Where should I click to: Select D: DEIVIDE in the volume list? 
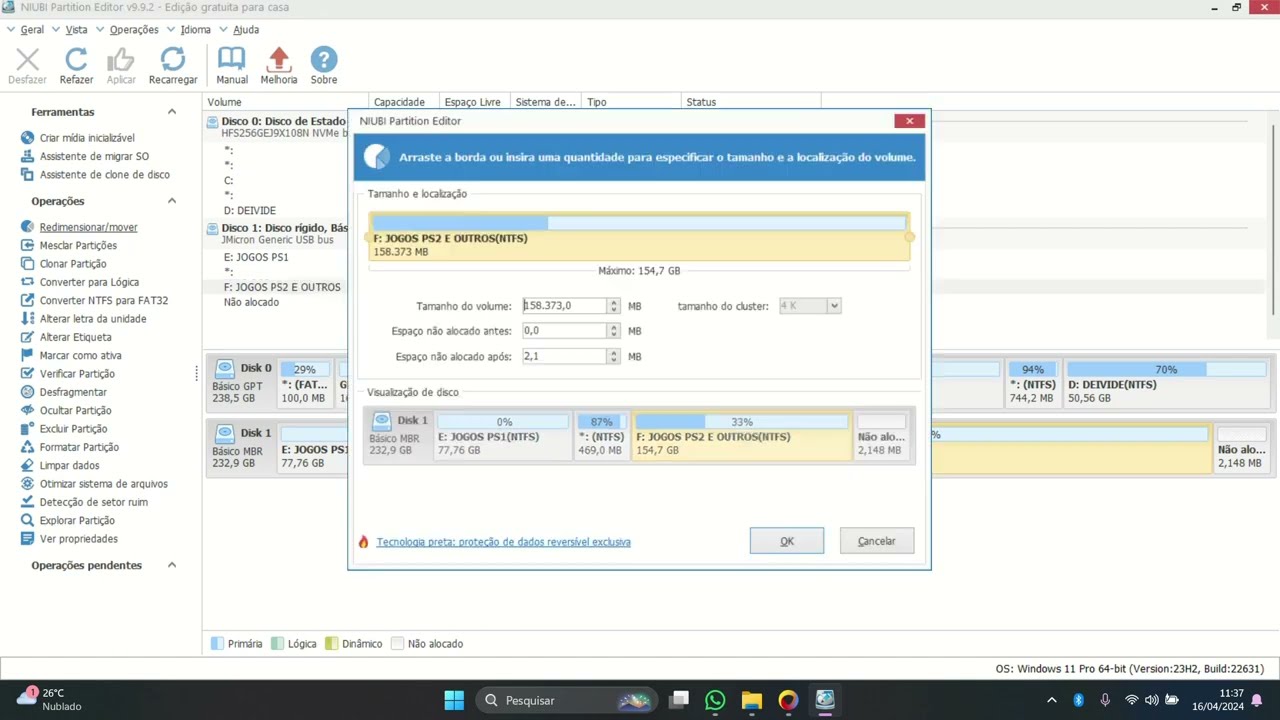[x=250, y=211]
